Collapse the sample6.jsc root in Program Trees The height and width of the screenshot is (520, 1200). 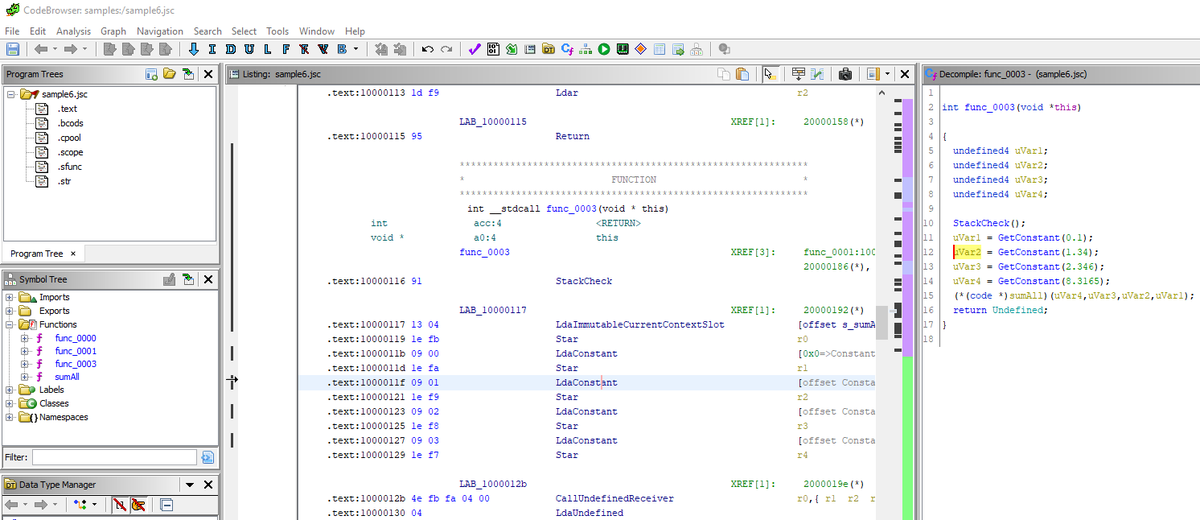pyautogui.click(x=11, y=94)
